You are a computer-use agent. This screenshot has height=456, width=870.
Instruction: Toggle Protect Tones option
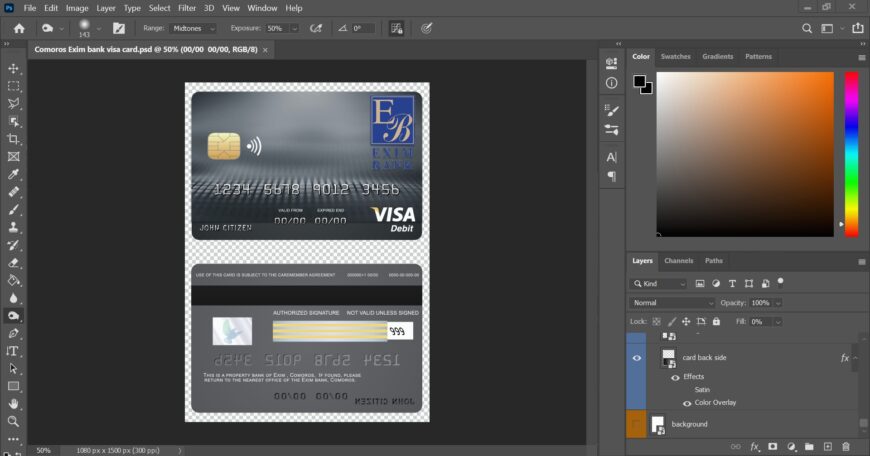point(397,28)
